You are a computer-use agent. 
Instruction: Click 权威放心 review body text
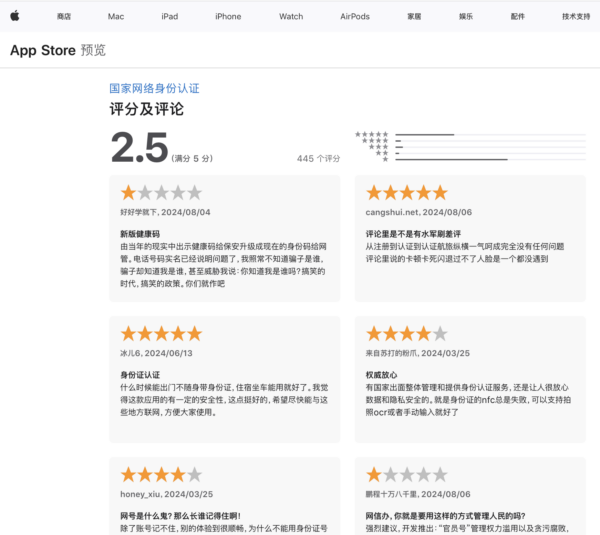click(x=468, y=400)
